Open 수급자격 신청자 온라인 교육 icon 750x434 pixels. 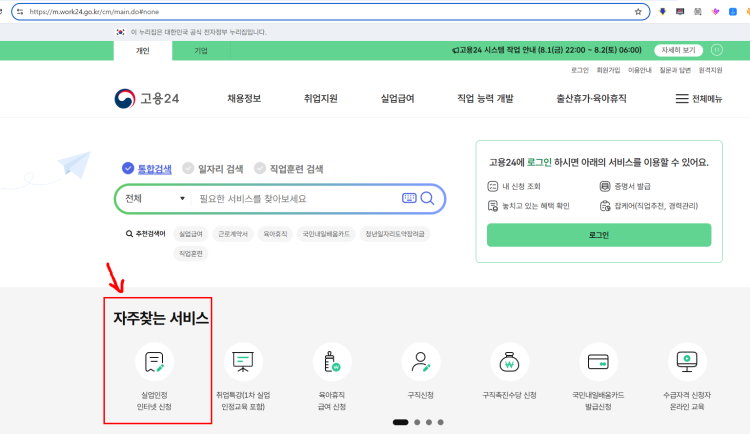point(687,362)
